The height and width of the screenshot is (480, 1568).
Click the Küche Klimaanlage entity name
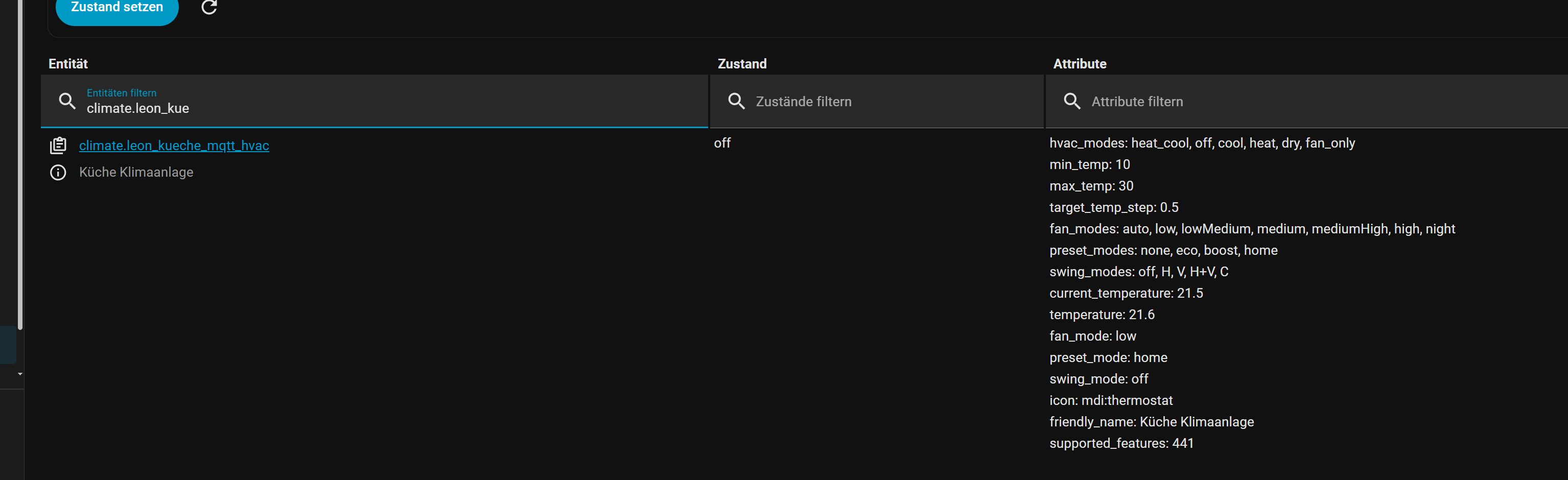[136, 172]
